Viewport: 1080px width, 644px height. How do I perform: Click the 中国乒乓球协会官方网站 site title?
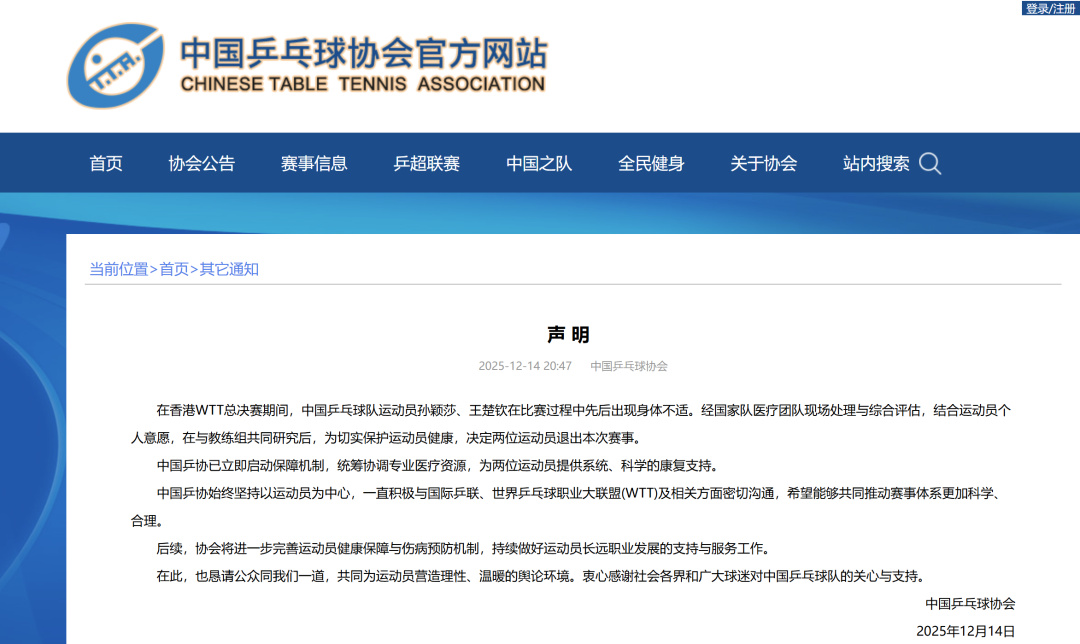[x=363, y=53]
